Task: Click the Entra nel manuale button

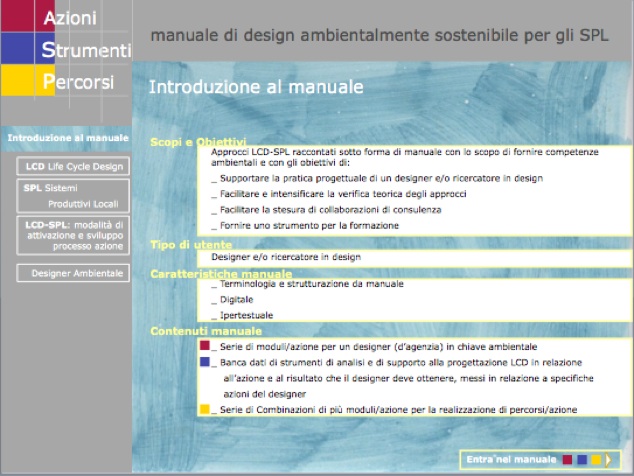Action: (x=540, y=459)
